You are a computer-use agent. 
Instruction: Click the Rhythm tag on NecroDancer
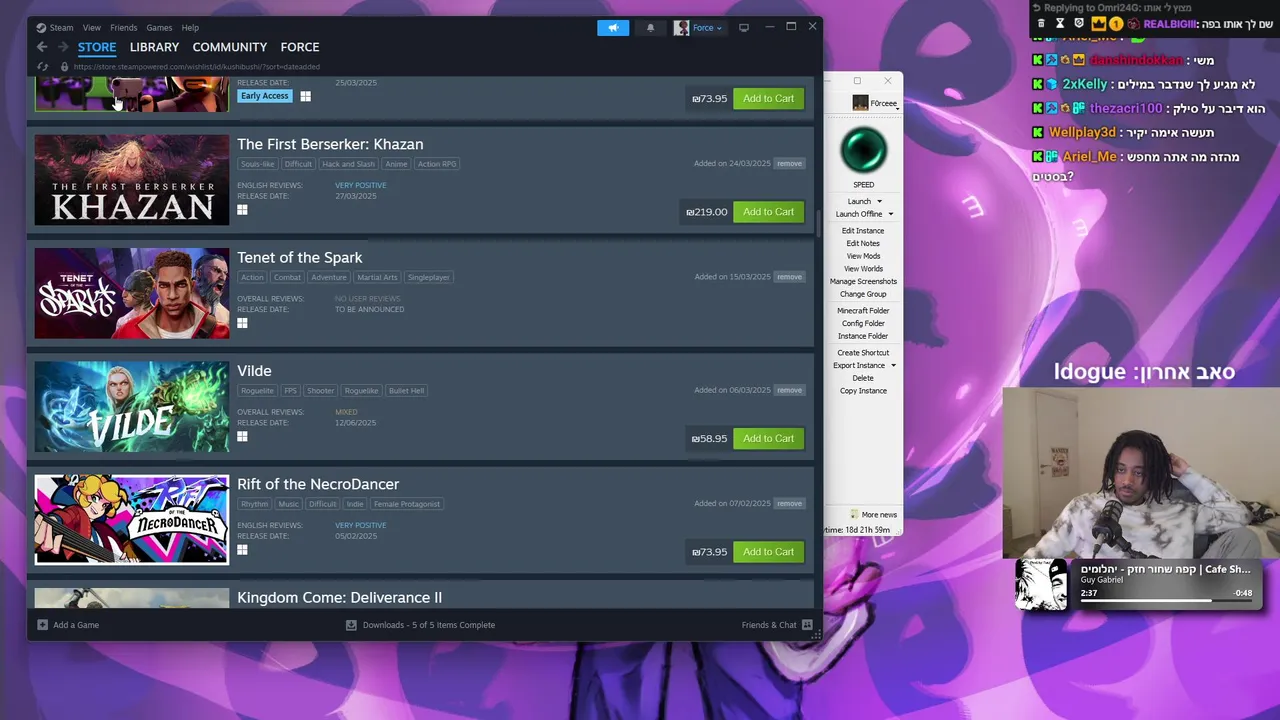(x=254, y=504)
